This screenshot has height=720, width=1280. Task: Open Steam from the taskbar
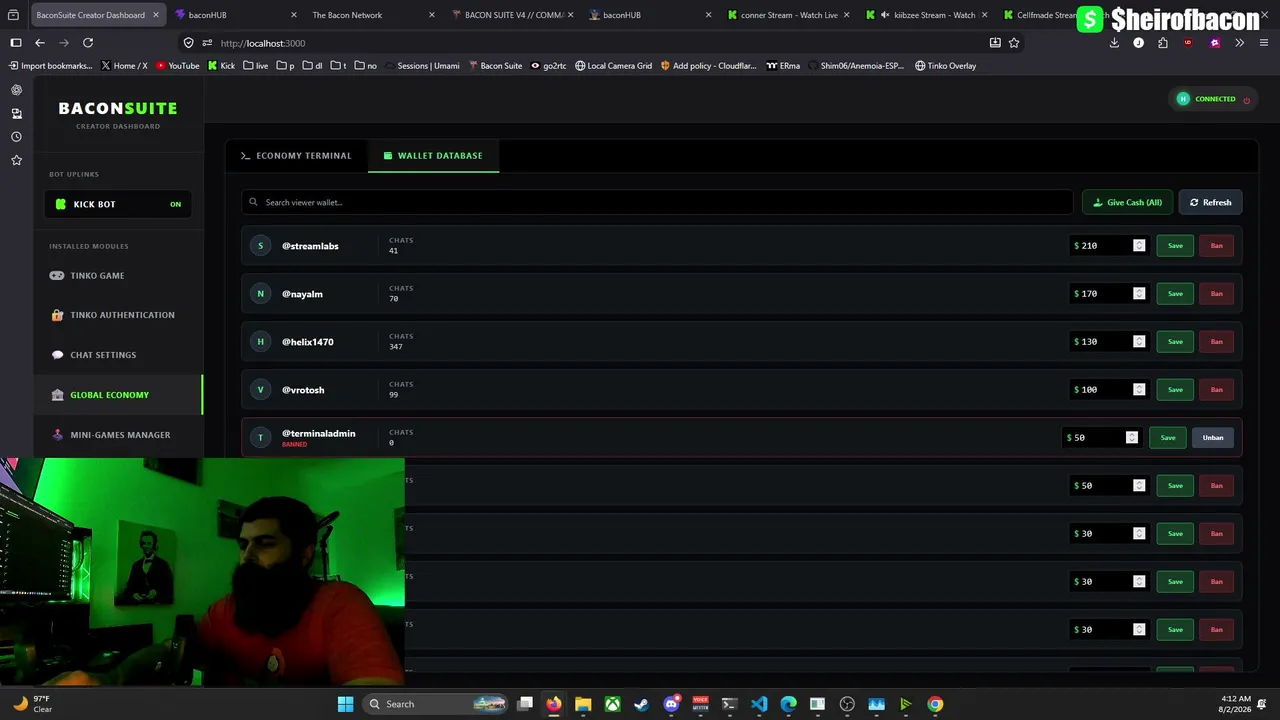642,704
